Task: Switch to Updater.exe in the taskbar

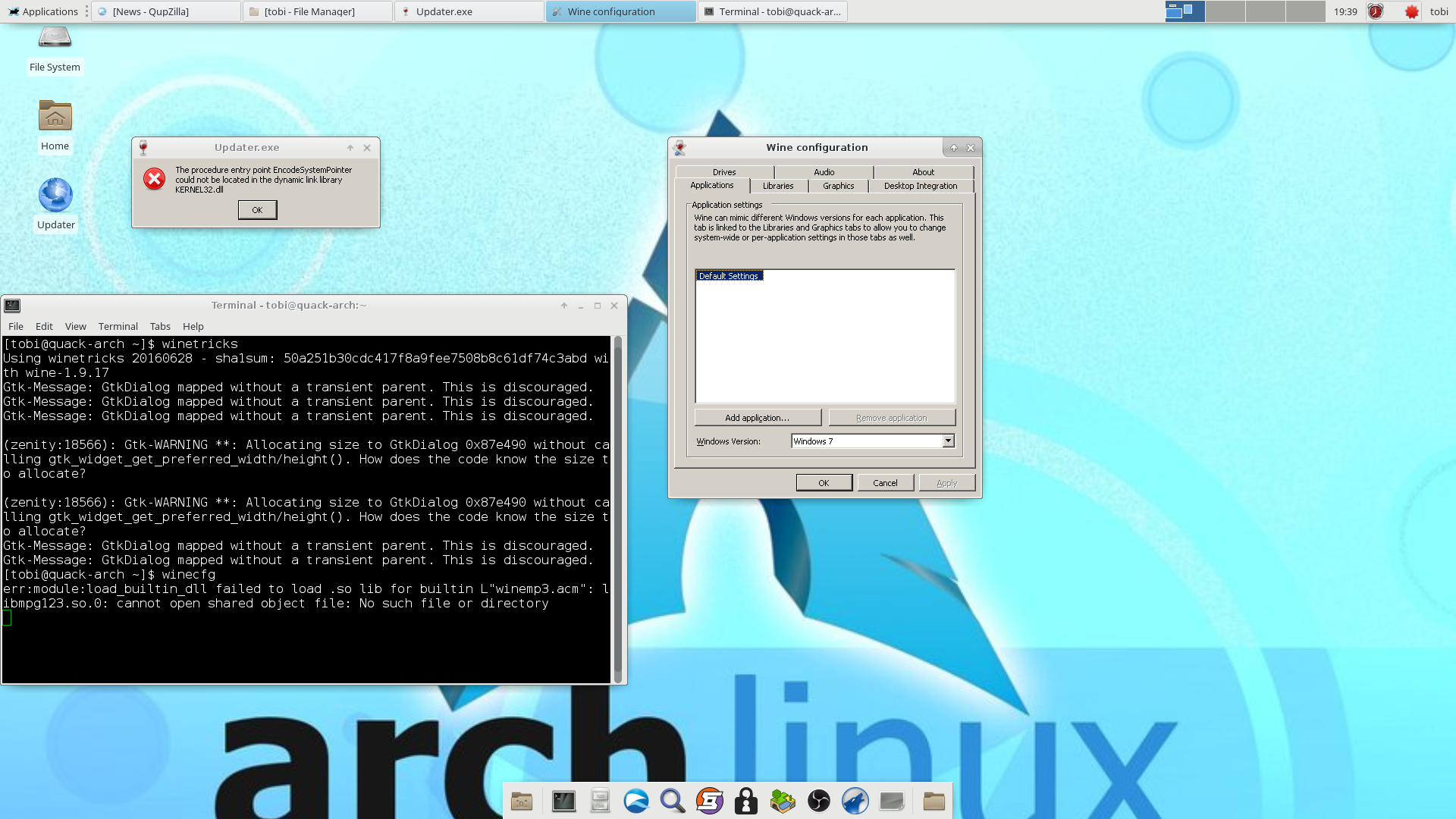Action: [469, 11]
